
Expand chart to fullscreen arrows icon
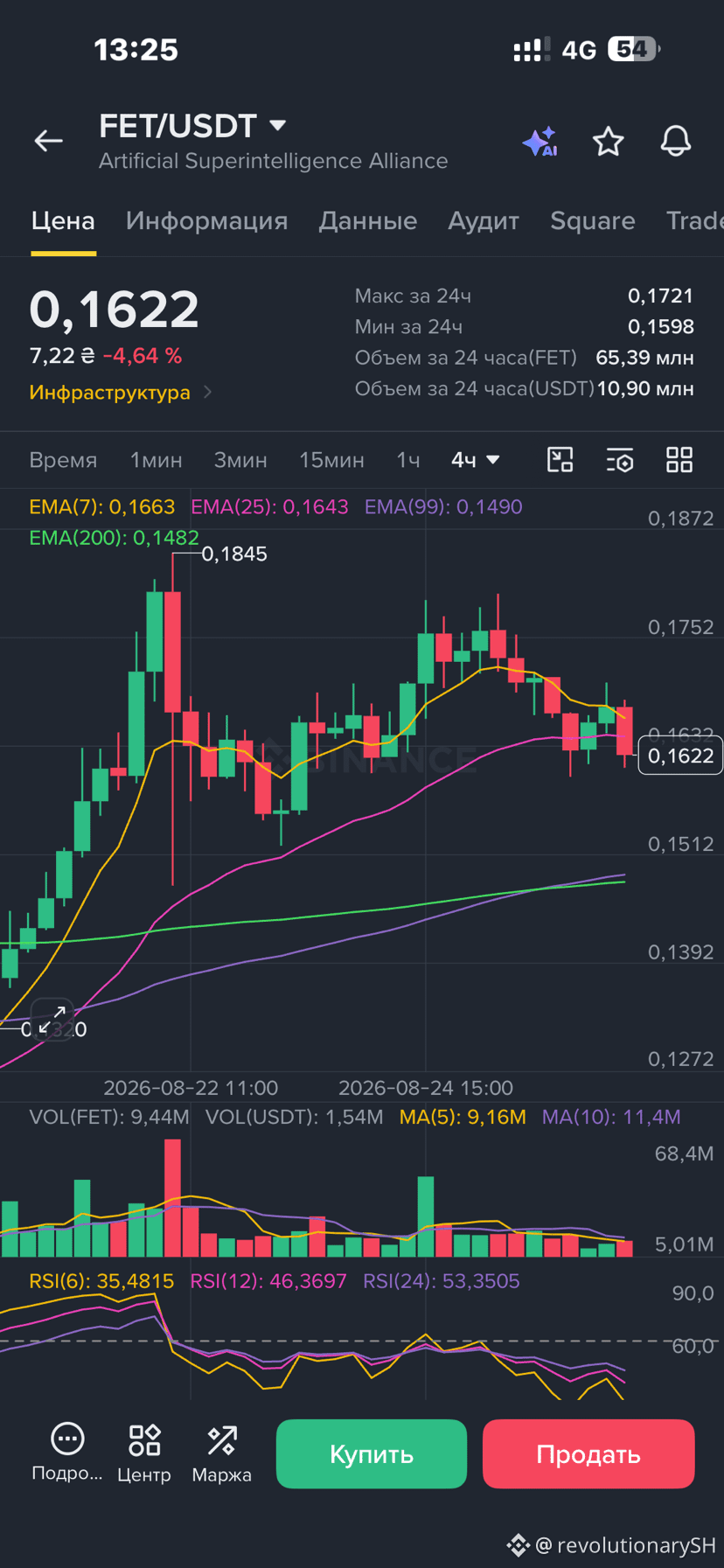tap(52, 1020)
